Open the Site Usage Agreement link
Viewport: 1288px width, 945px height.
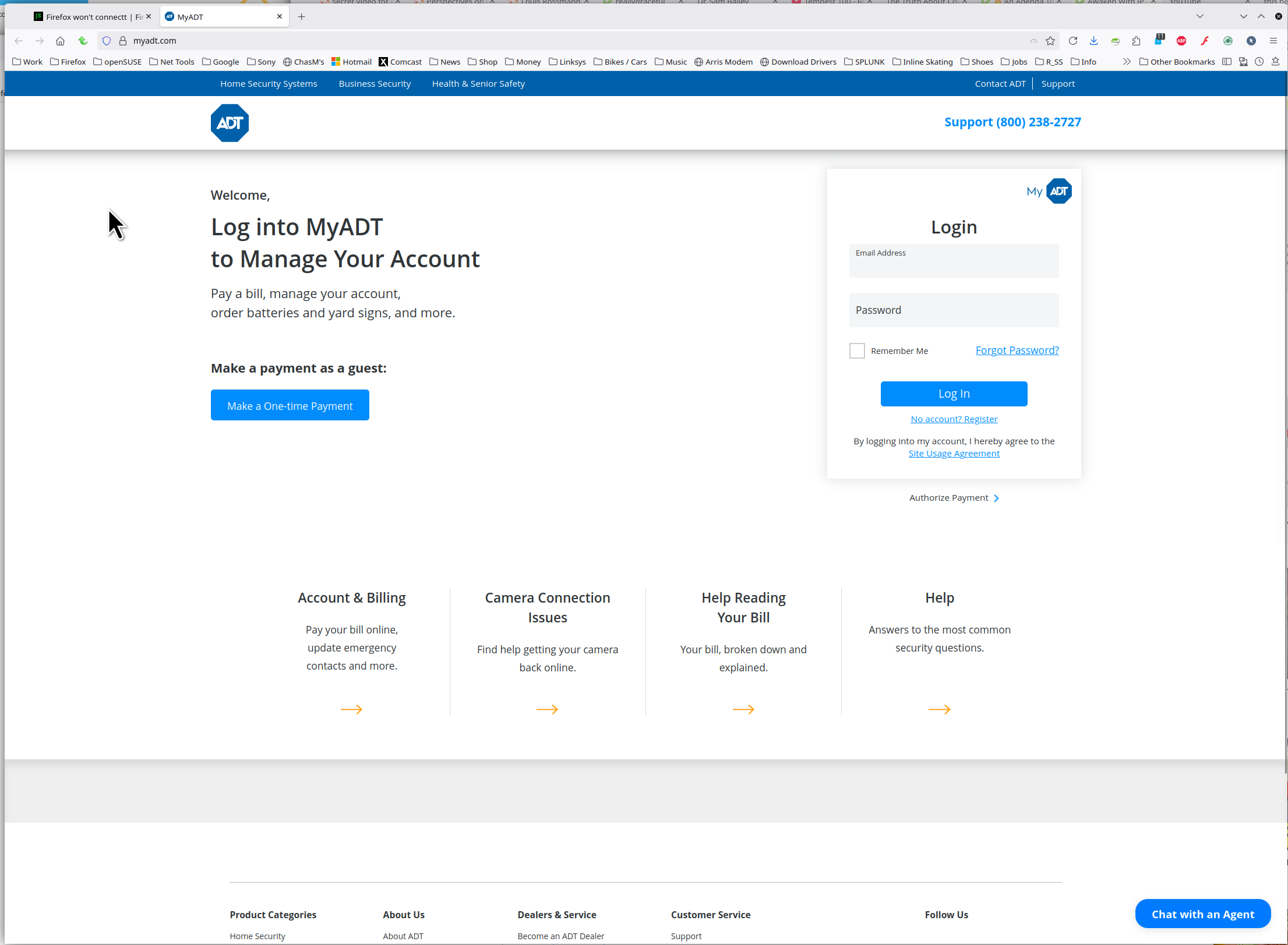[954, 454]
